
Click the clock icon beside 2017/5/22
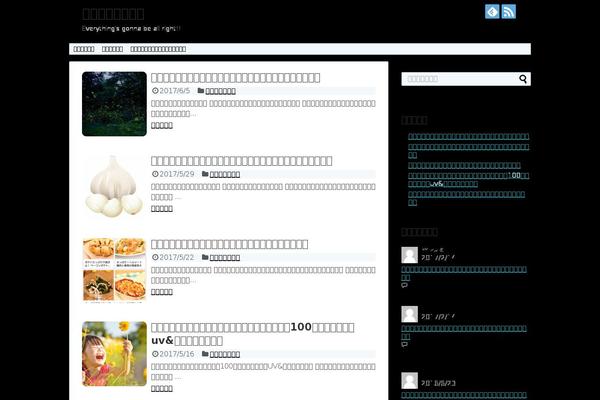pyautogui.click(x=155, y=257)
